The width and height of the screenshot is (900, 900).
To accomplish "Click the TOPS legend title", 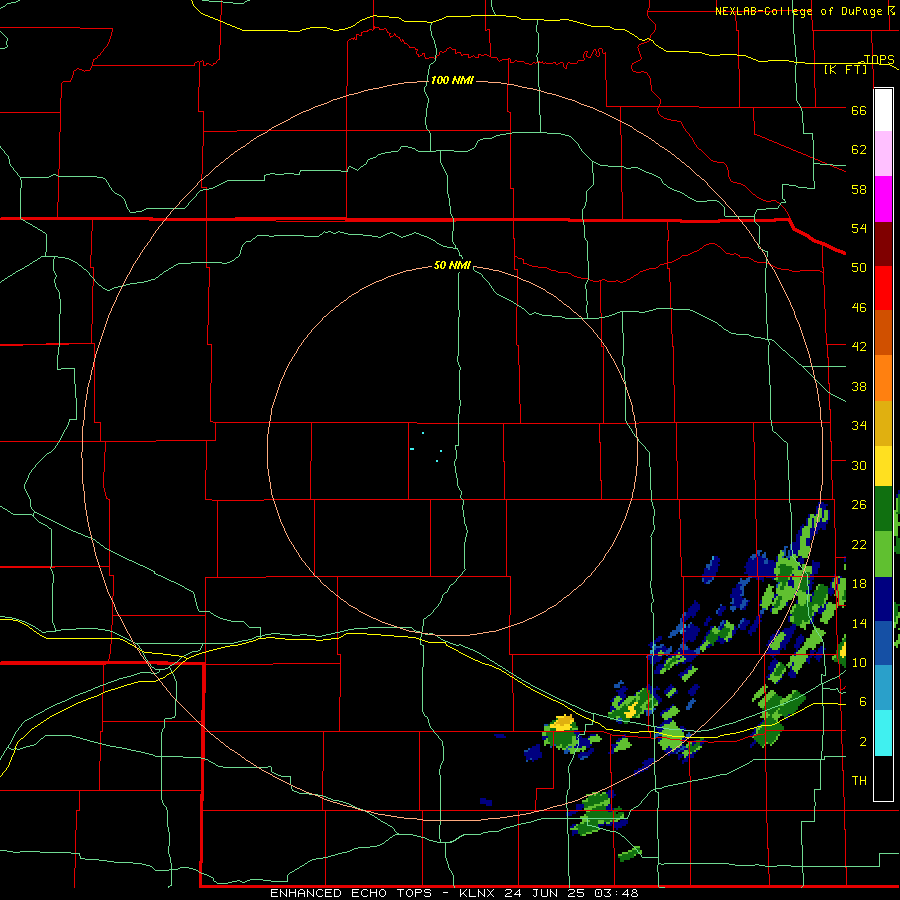I will pyautogui.click(x=879, y=59).
